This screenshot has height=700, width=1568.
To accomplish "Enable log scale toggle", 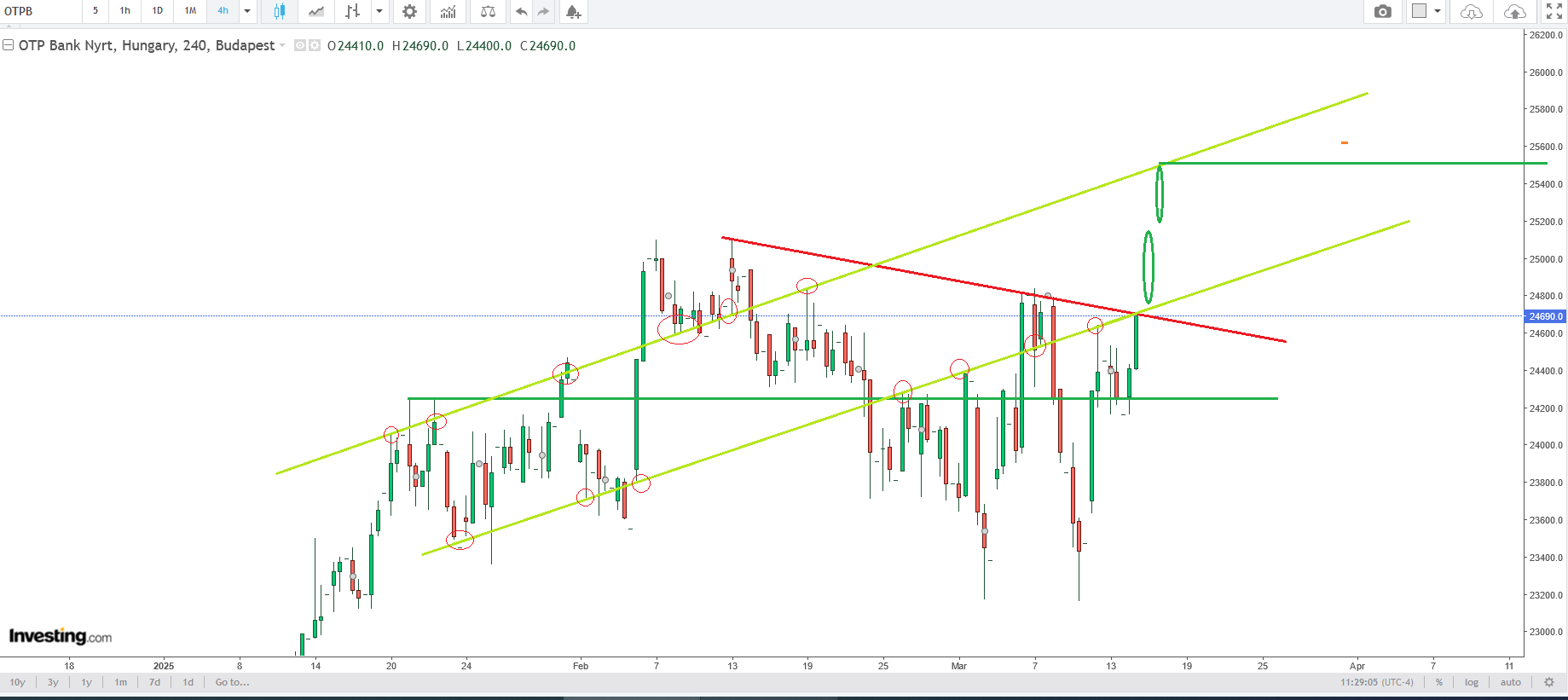I will coord(1472,682).
